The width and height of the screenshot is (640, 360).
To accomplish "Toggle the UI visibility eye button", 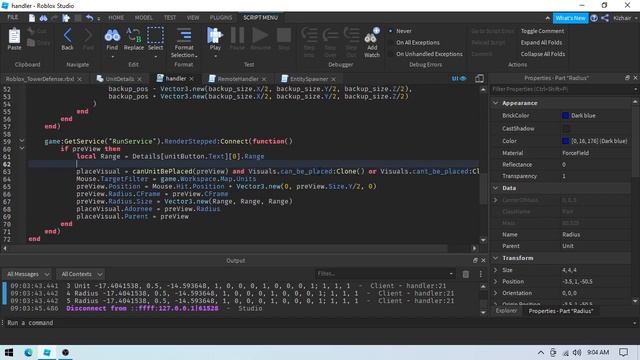I will coord(459,78).
